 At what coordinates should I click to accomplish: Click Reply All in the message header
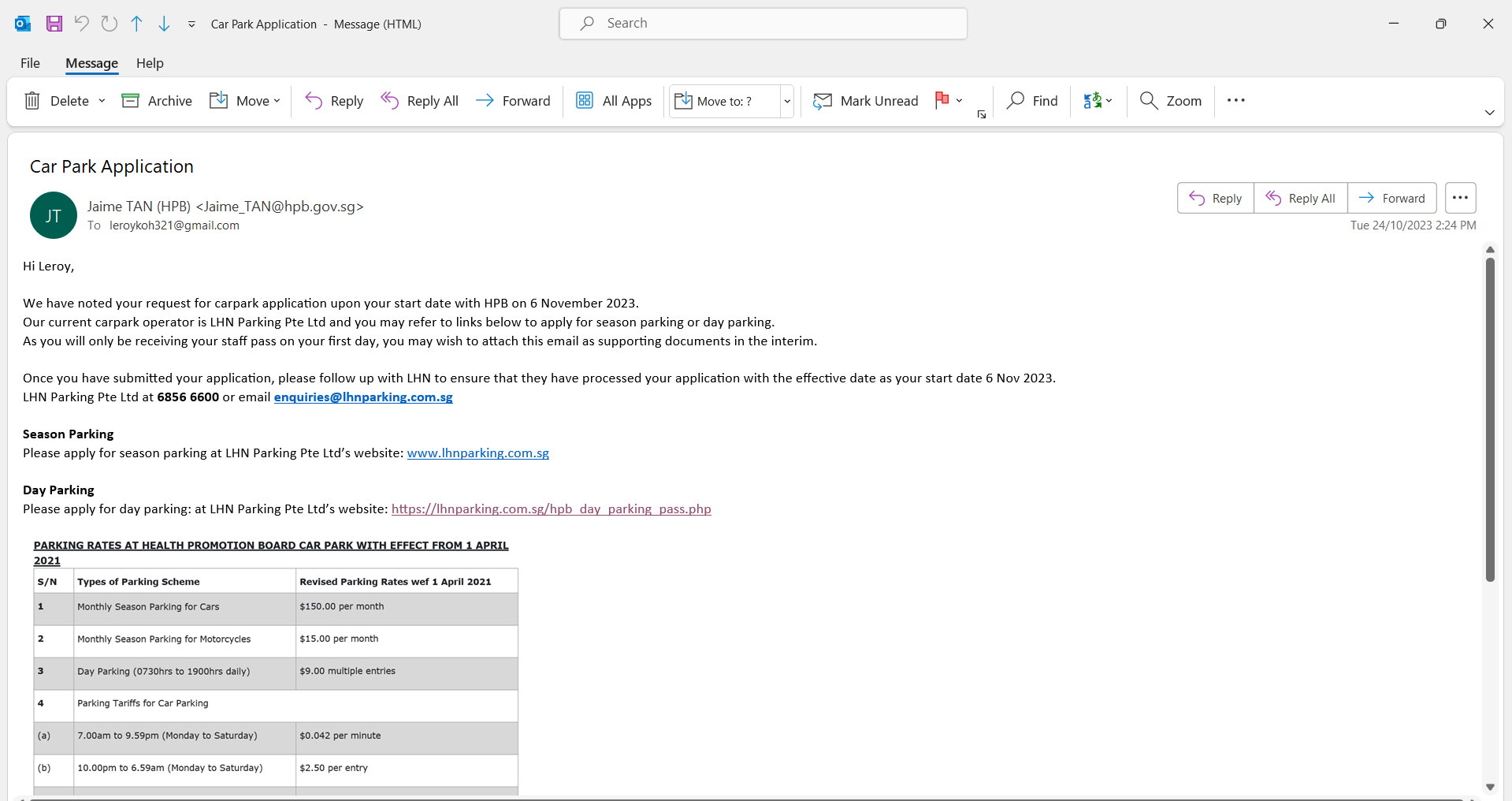(1301, 198)
